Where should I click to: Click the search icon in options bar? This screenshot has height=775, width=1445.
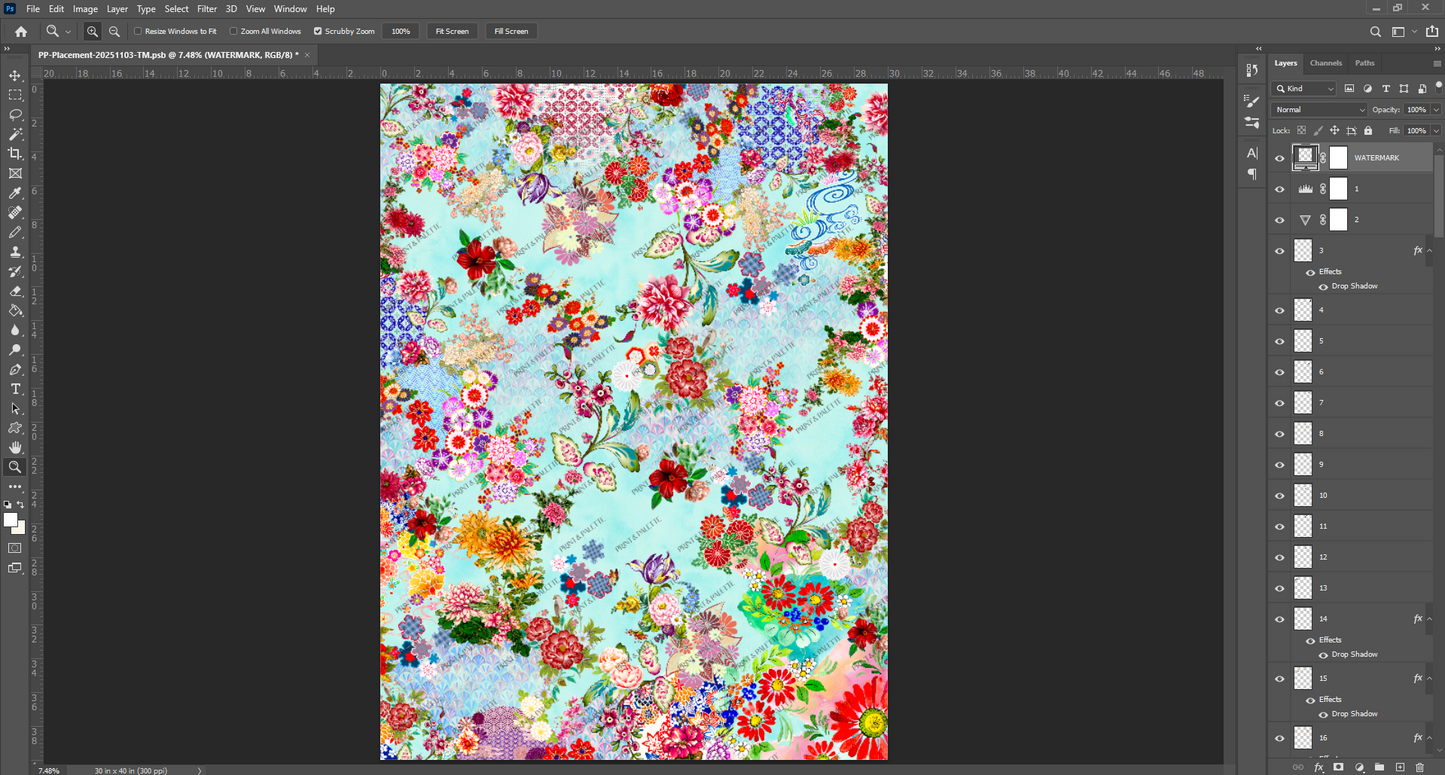tap(1375, 31)
